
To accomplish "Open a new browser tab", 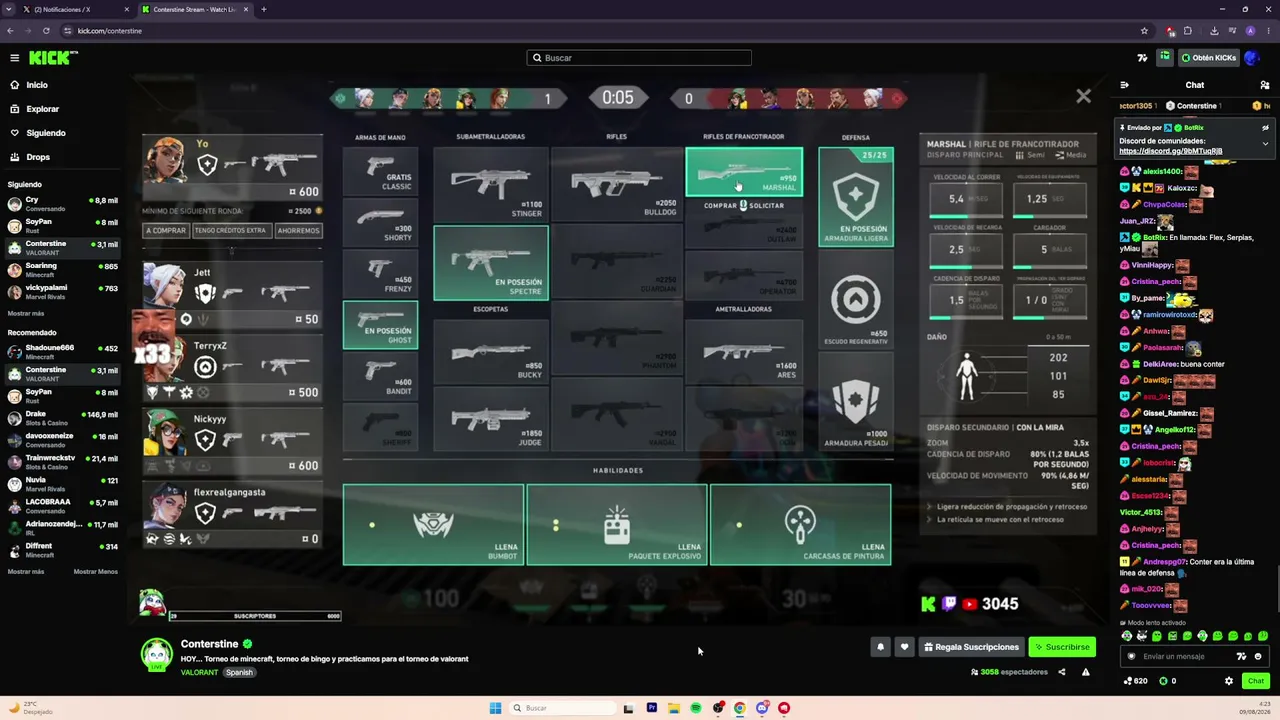I will point(264,9).
